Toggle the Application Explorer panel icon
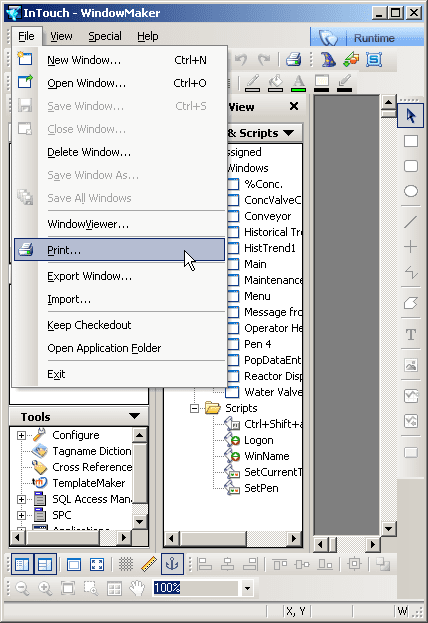The width and height of the screenshot is (428, 623). pyautogui.click(x=22, y=564)
